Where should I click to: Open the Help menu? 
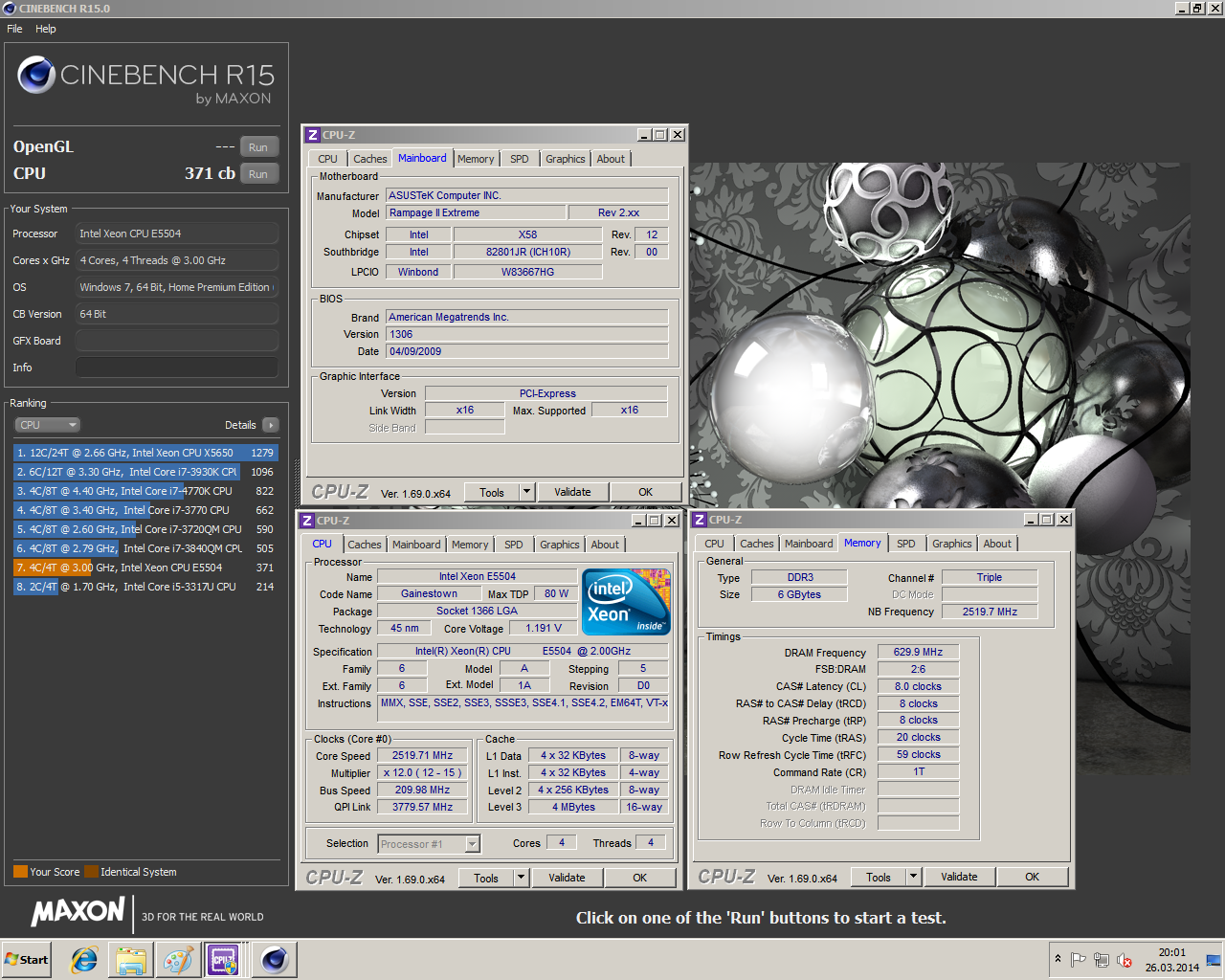coord(46,29)
